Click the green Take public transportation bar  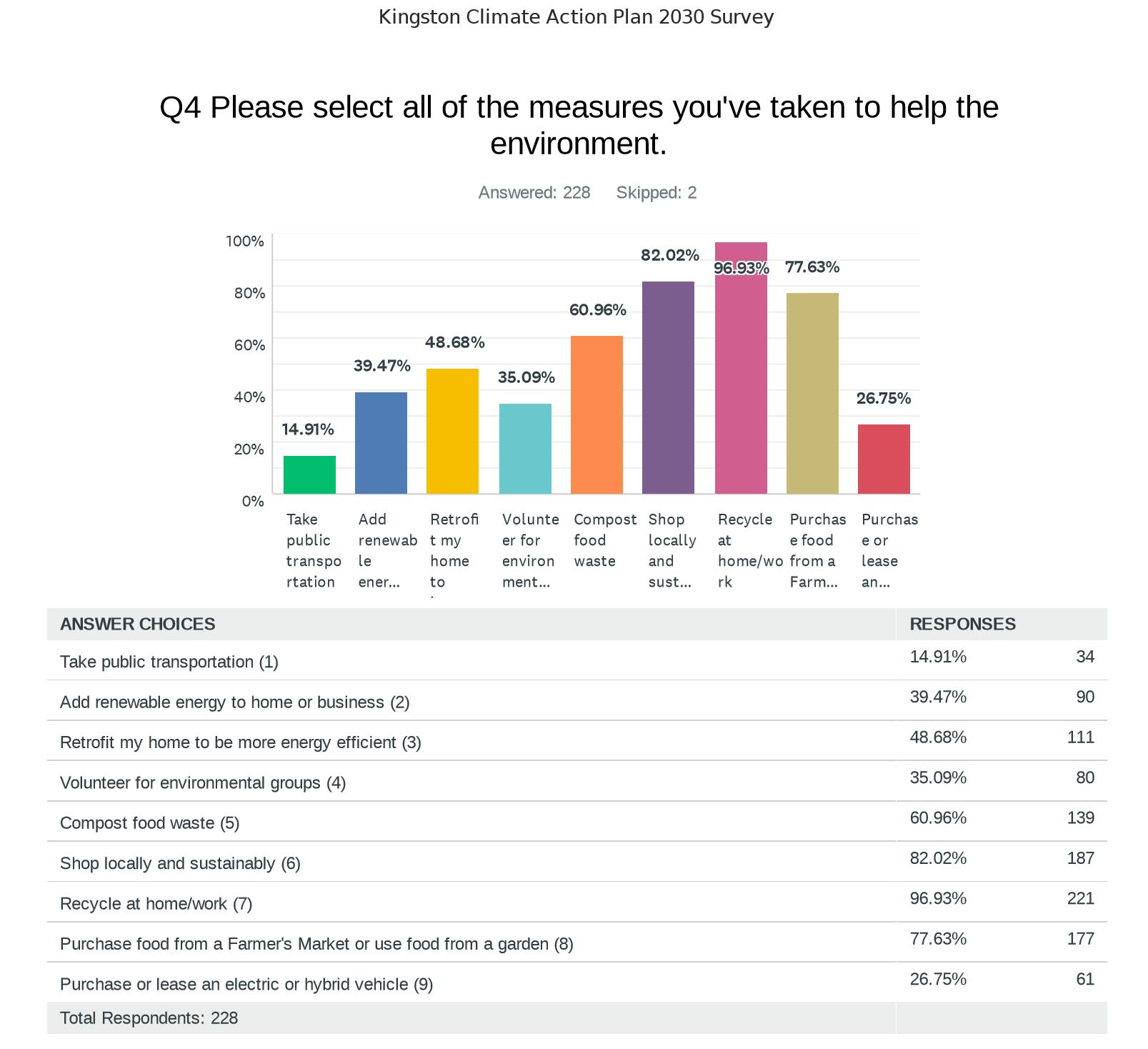pos(309,474)
